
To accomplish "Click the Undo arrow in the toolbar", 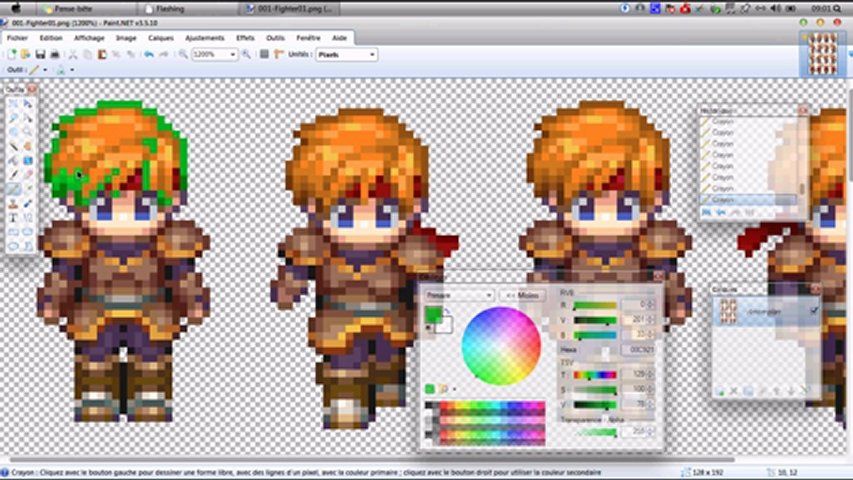I will (149, 54).
